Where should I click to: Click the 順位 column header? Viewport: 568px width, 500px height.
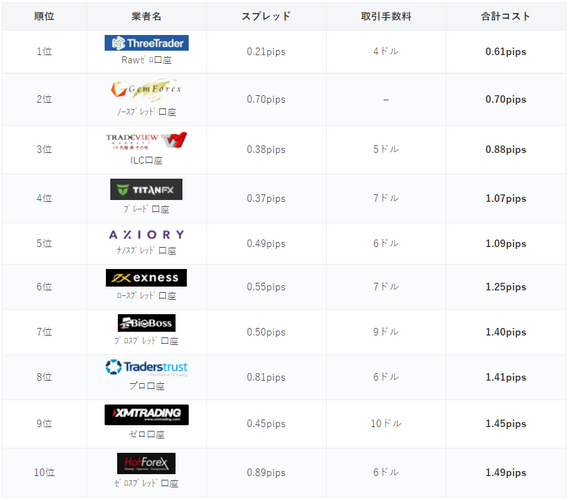(44, 16)
